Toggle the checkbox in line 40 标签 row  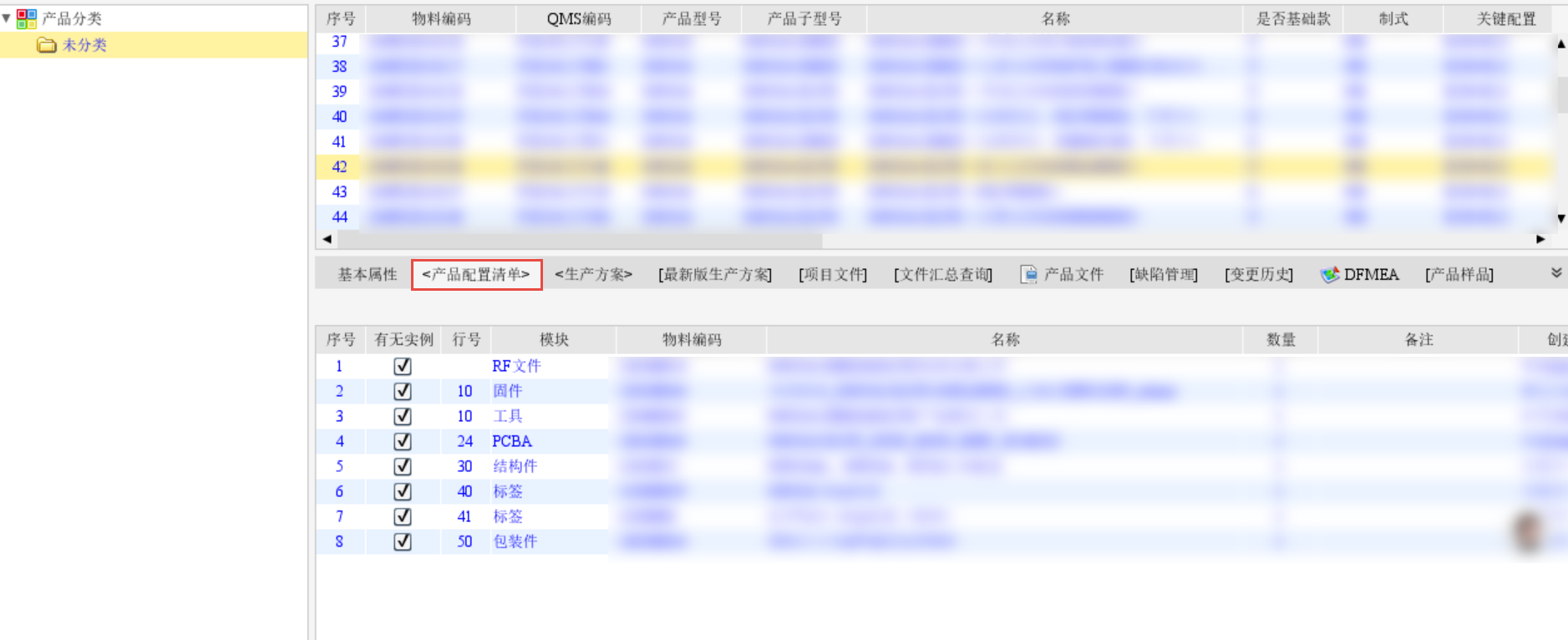403,491
